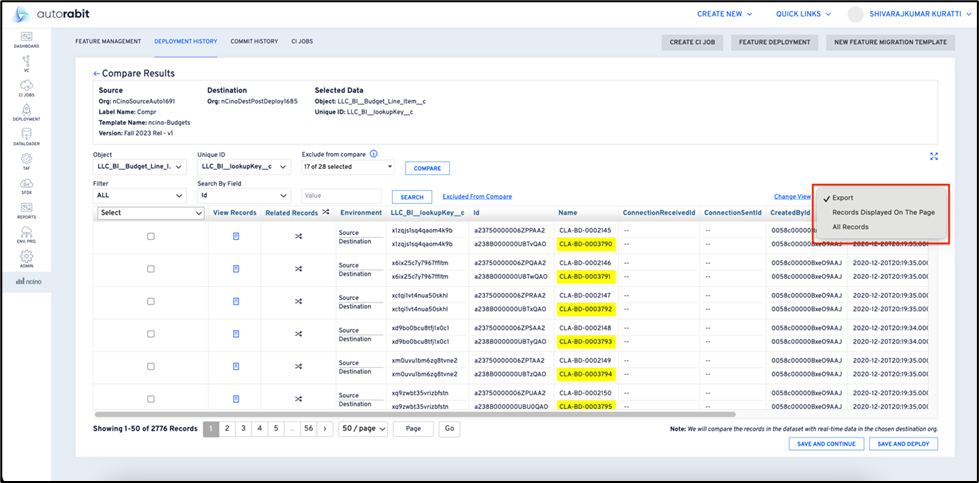Image resolution: width=979 pixels, height=483 pixels.
Task: Click the Feature Deployment button
Action: [774, 42]
